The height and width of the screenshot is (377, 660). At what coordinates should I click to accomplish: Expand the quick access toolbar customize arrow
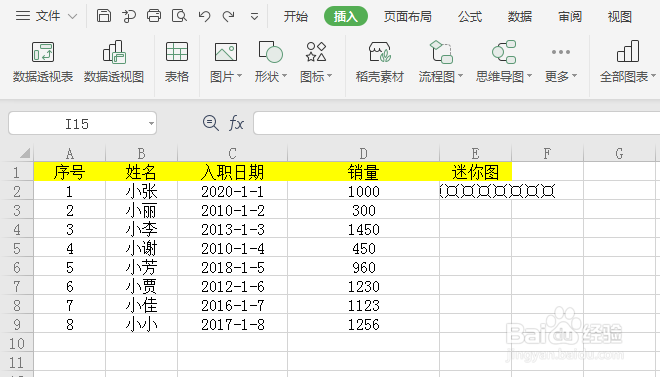[x=254, y=17]
